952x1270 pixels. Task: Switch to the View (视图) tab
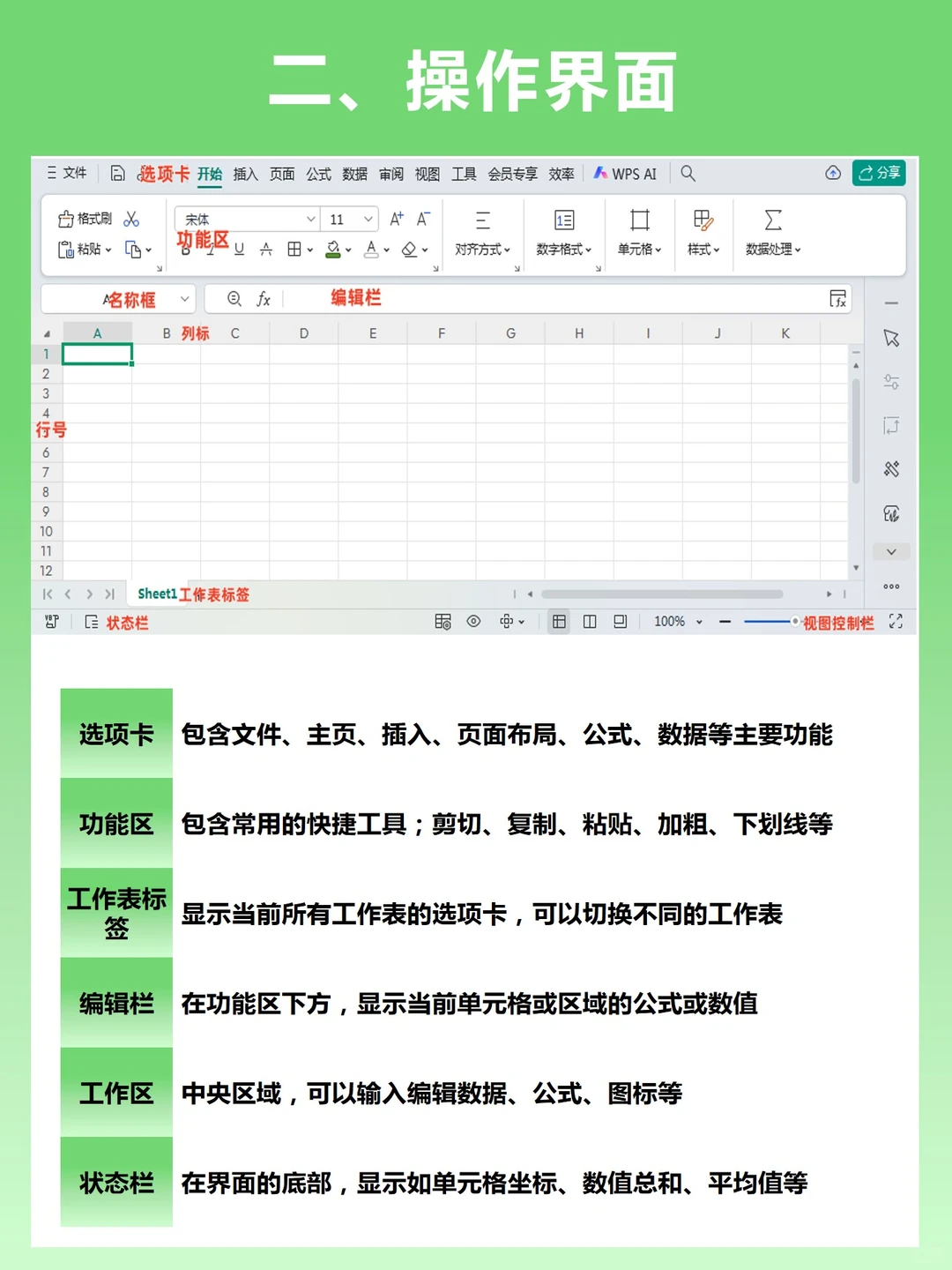(x=428, y=174)
